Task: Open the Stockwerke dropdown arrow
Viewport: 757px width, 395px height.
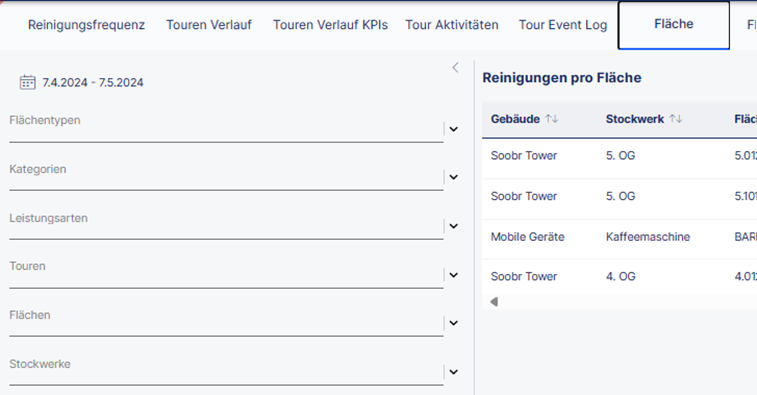Action: (453, 372)
